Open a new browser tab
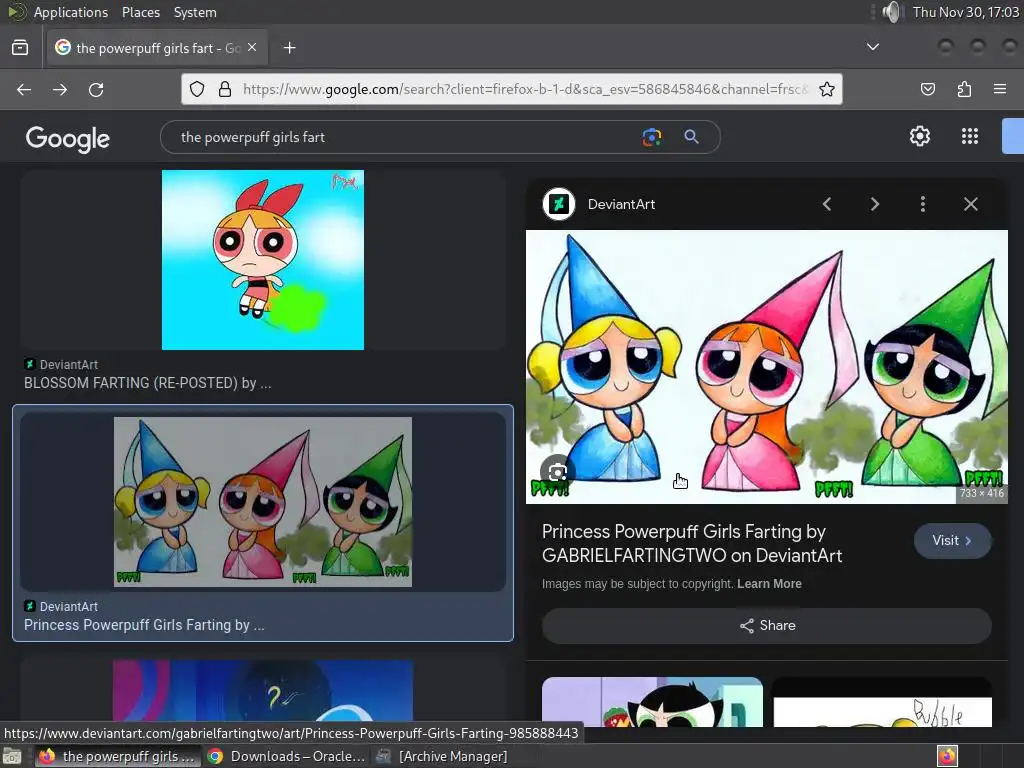The height and width of the screenshot is (768, 1024). pos(289,48)
